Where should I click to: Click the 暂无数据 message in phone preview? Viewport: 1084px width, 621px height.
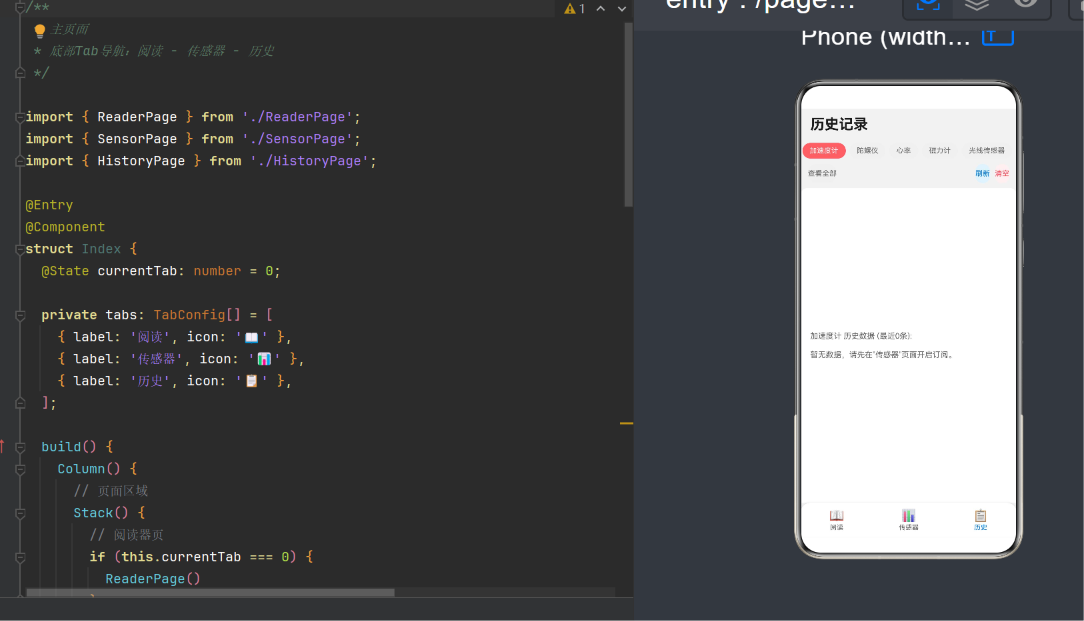(883, 355)
